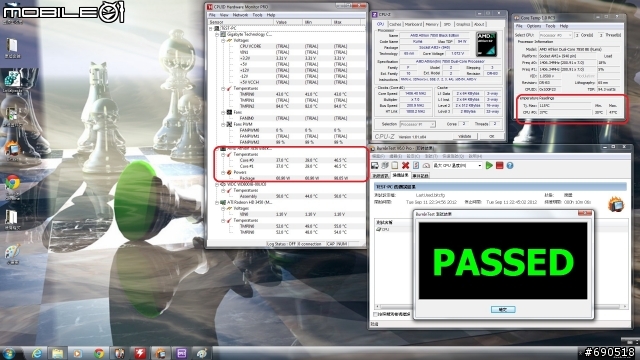Open the Network menu in HWMonitor
This screenshot has width=640, height=360.
click(240, 15)
